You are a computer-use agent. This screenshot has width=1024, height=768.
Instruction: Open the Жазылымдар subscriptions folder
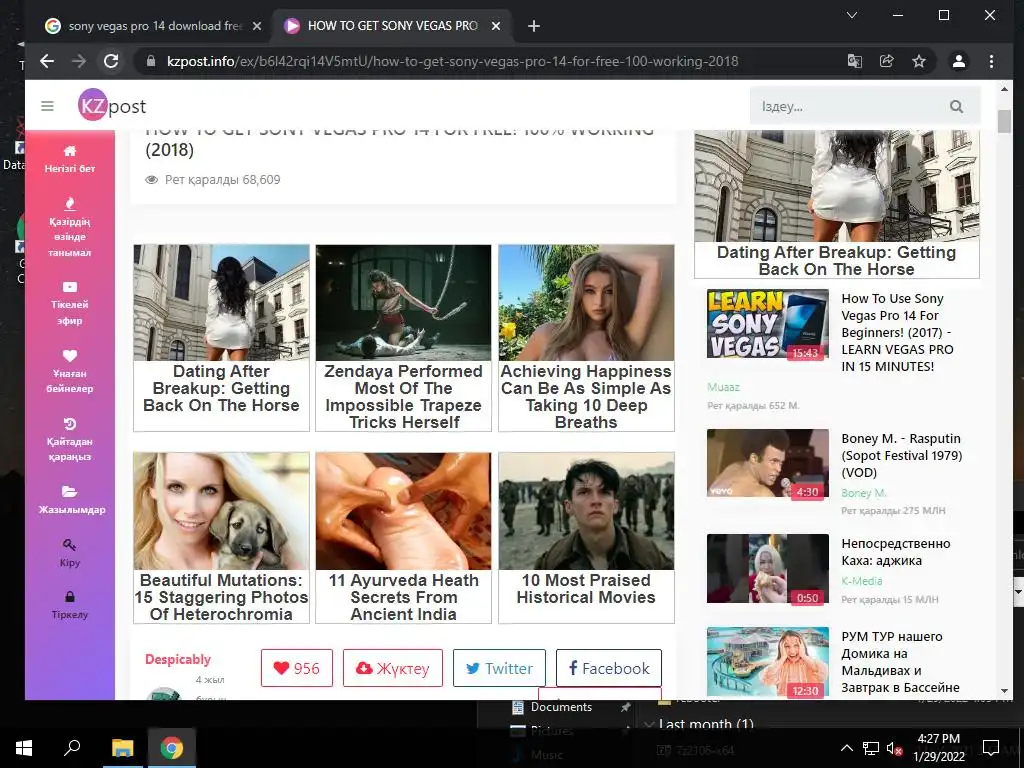[70, 500]
